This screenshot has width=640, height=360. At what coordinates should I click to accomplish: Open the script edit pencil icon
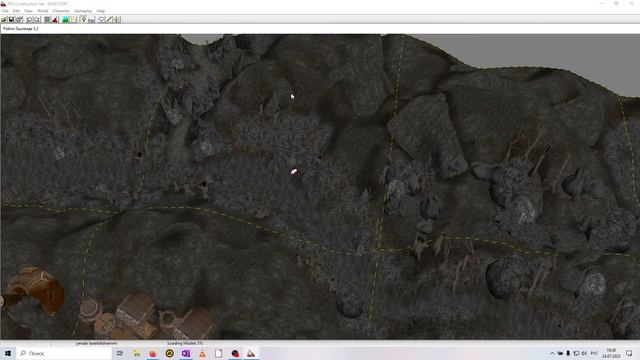[109, 20]
